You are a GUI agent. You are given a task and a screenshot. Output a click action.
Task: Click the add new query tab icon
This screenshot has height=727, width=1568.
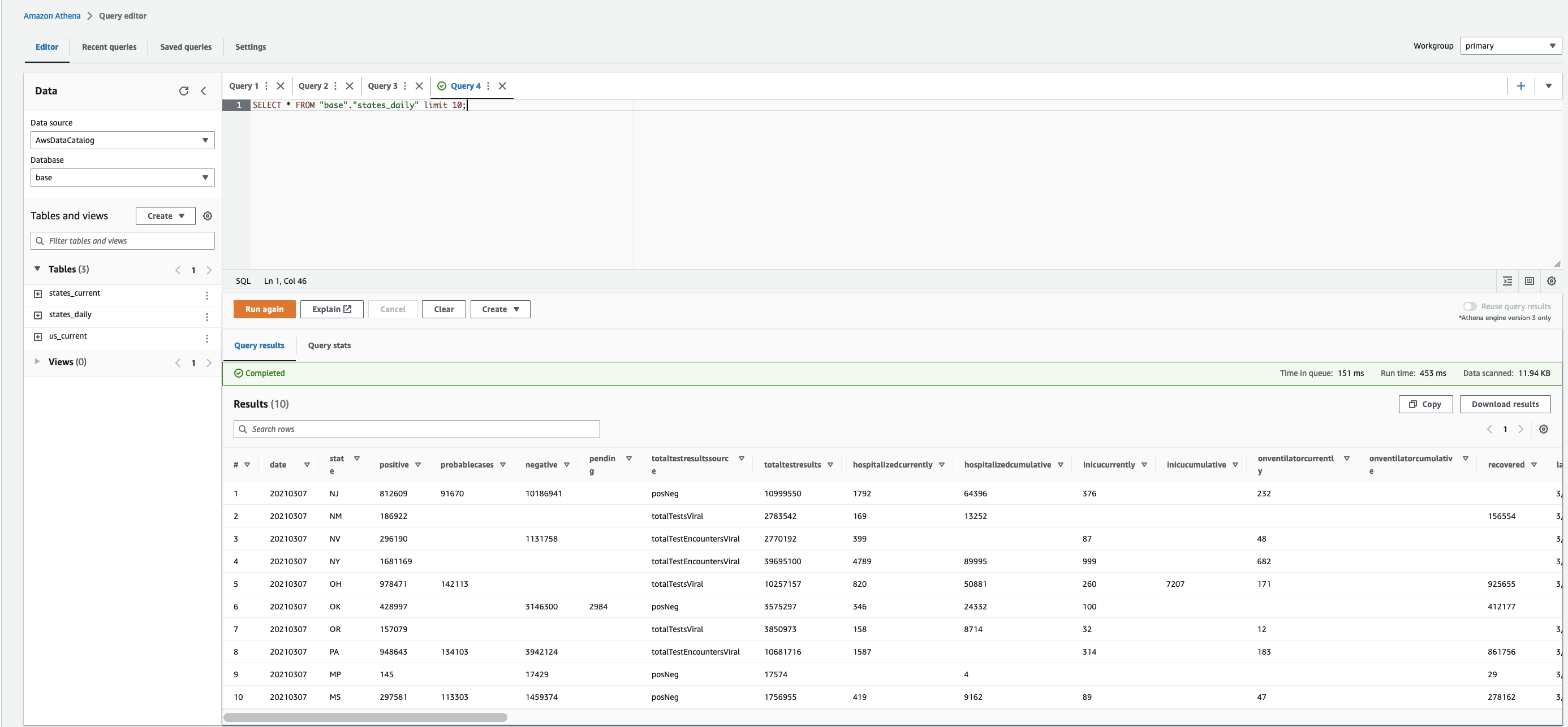[1520, 86]
